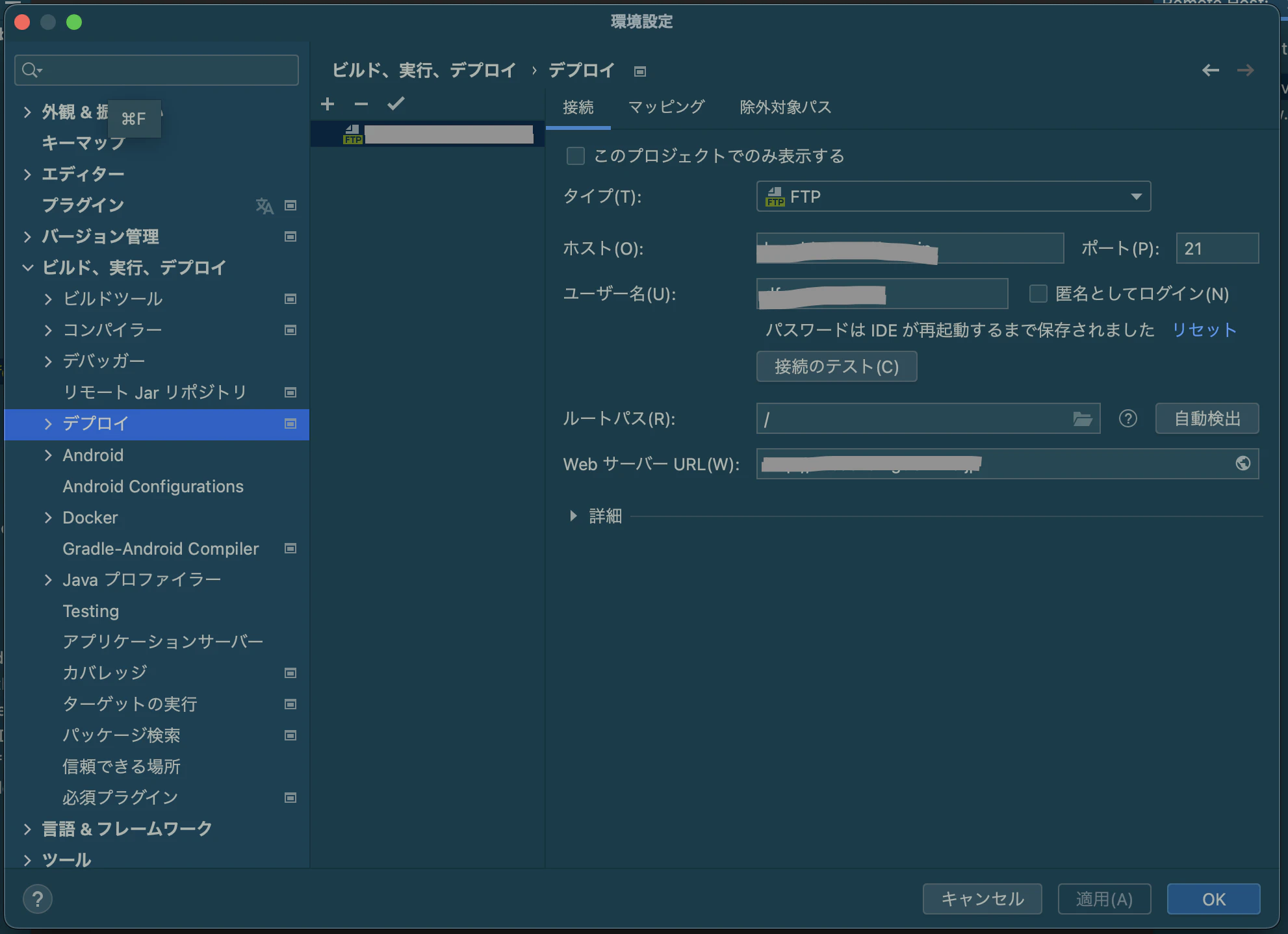The height and width of the screenshot is (934, 1288).
Task: Click project-level icon beside カバレッジ
Action: click(x=290, y=674)
